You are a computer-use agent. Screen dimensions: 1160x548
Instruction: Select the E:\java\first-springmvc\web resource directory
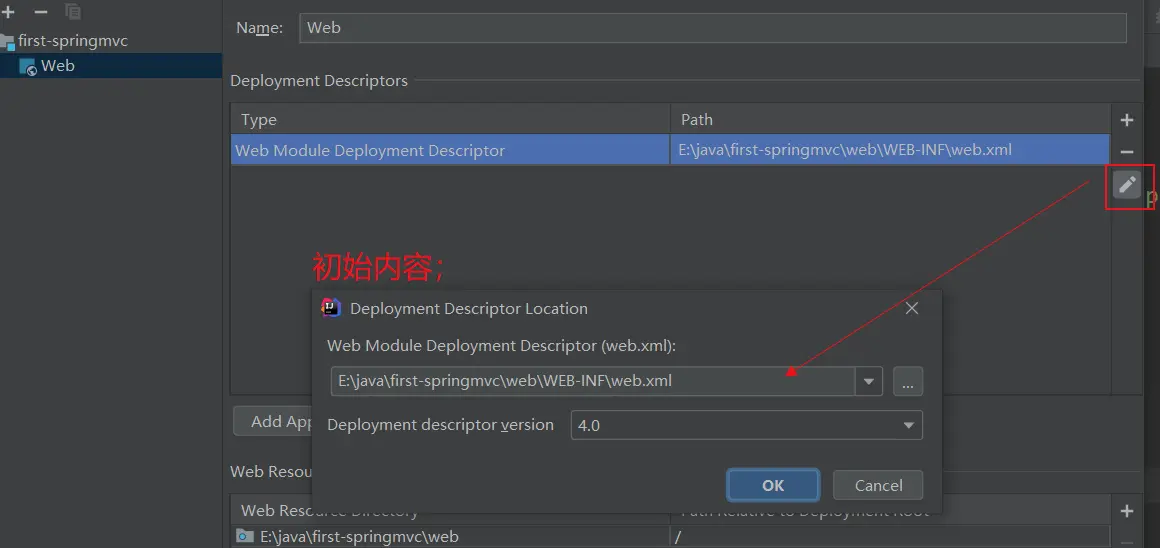[x=450, y=536]
